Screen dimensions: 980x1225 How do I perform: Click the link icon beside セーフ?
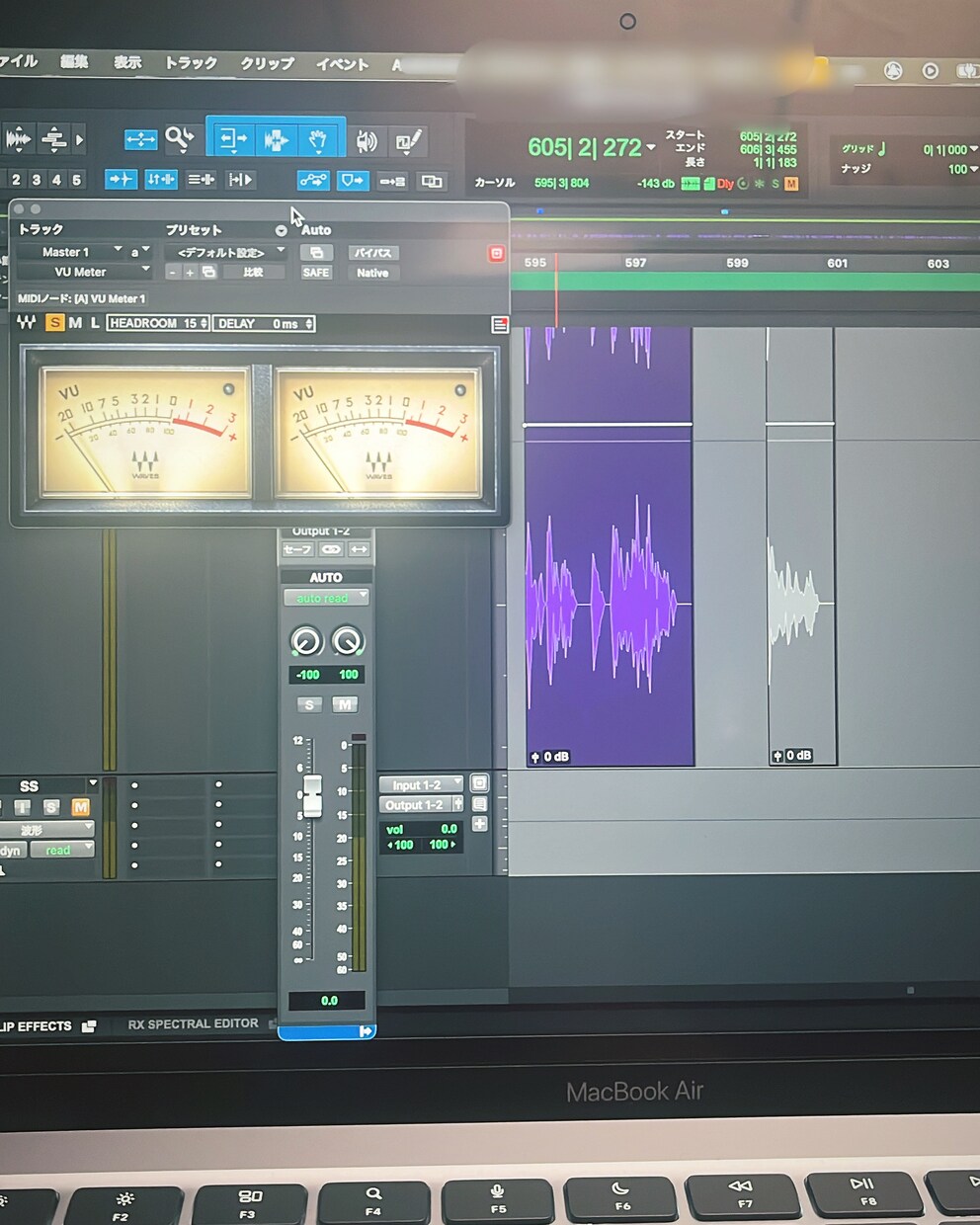pyautogui.click(x=331, y=549)
